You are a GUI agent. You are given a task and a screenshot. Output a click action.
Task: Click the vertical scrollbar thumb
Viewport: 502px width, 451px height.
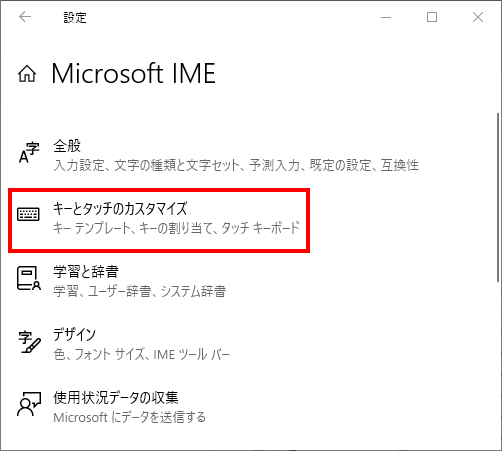pyautogui.click(x=498, y=197)
